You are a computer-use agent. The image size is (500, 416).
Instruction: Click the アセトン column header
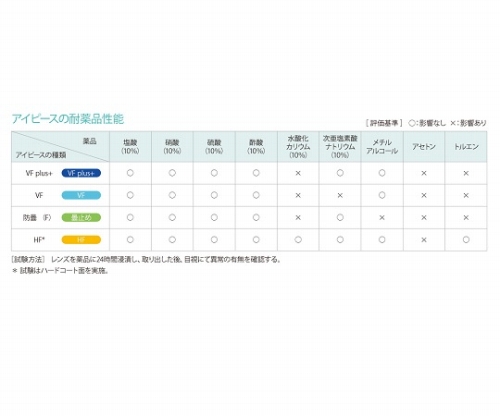[424, 147]
